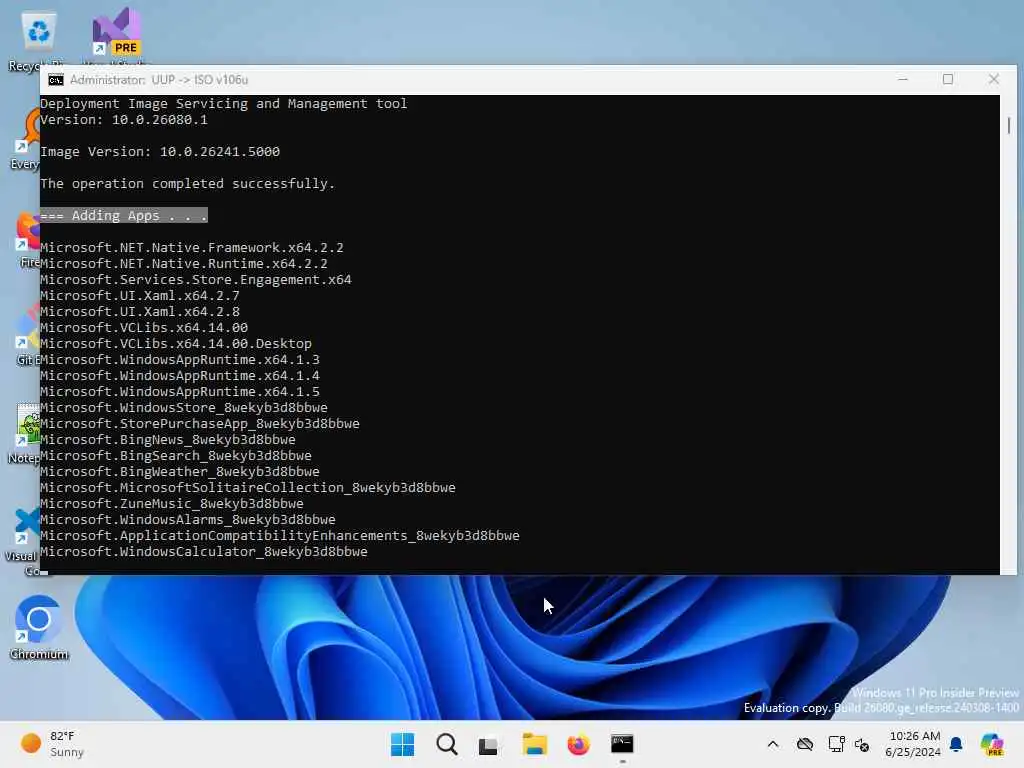Click the cloud sync tray icon
The height and width of the screenshot is (768, 1024).
[805, 744]
